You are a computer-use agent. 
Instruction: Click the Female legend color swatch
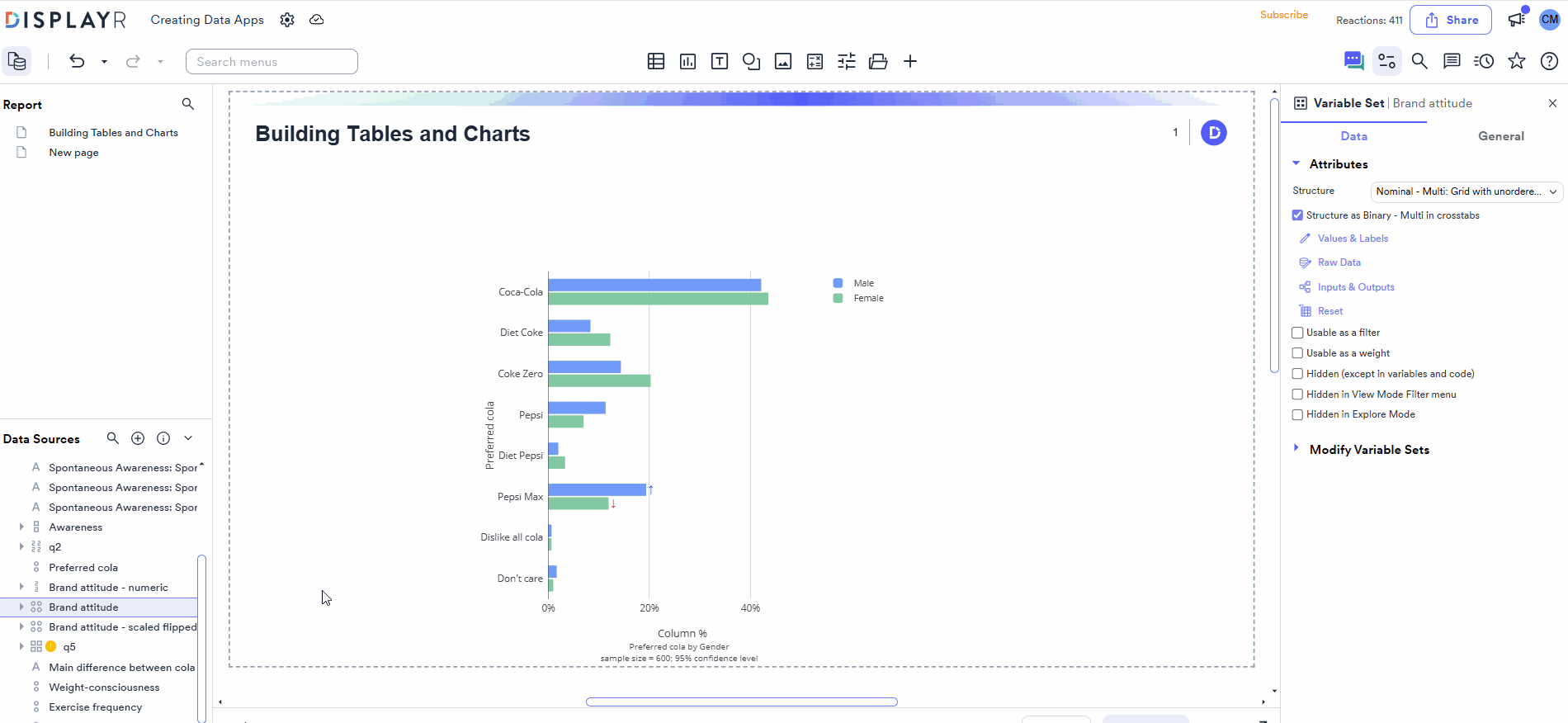click(x=838, y=298)
